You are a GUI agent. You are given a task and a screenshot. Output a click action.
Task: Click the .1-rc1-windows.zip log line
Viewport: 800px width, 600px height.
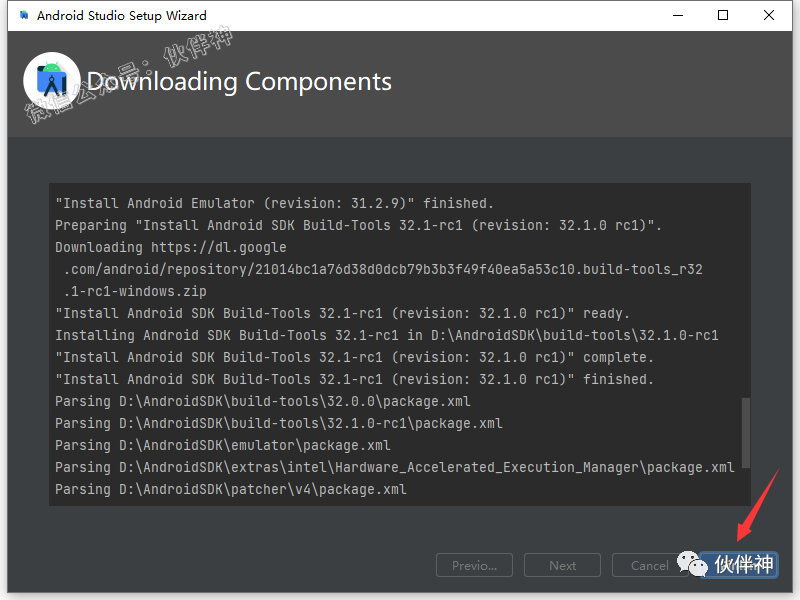[x=135, y=291]
